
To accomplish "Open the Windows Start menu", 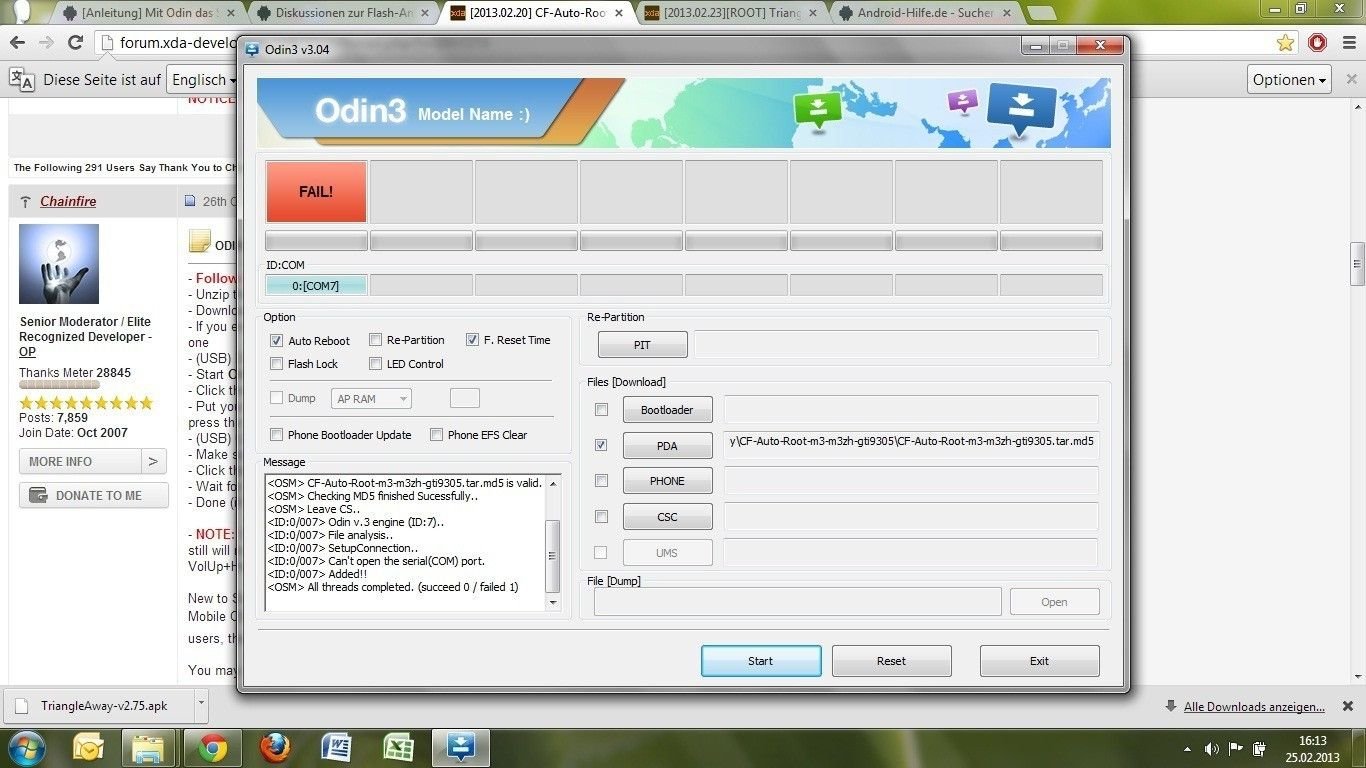I will (25, 748).
